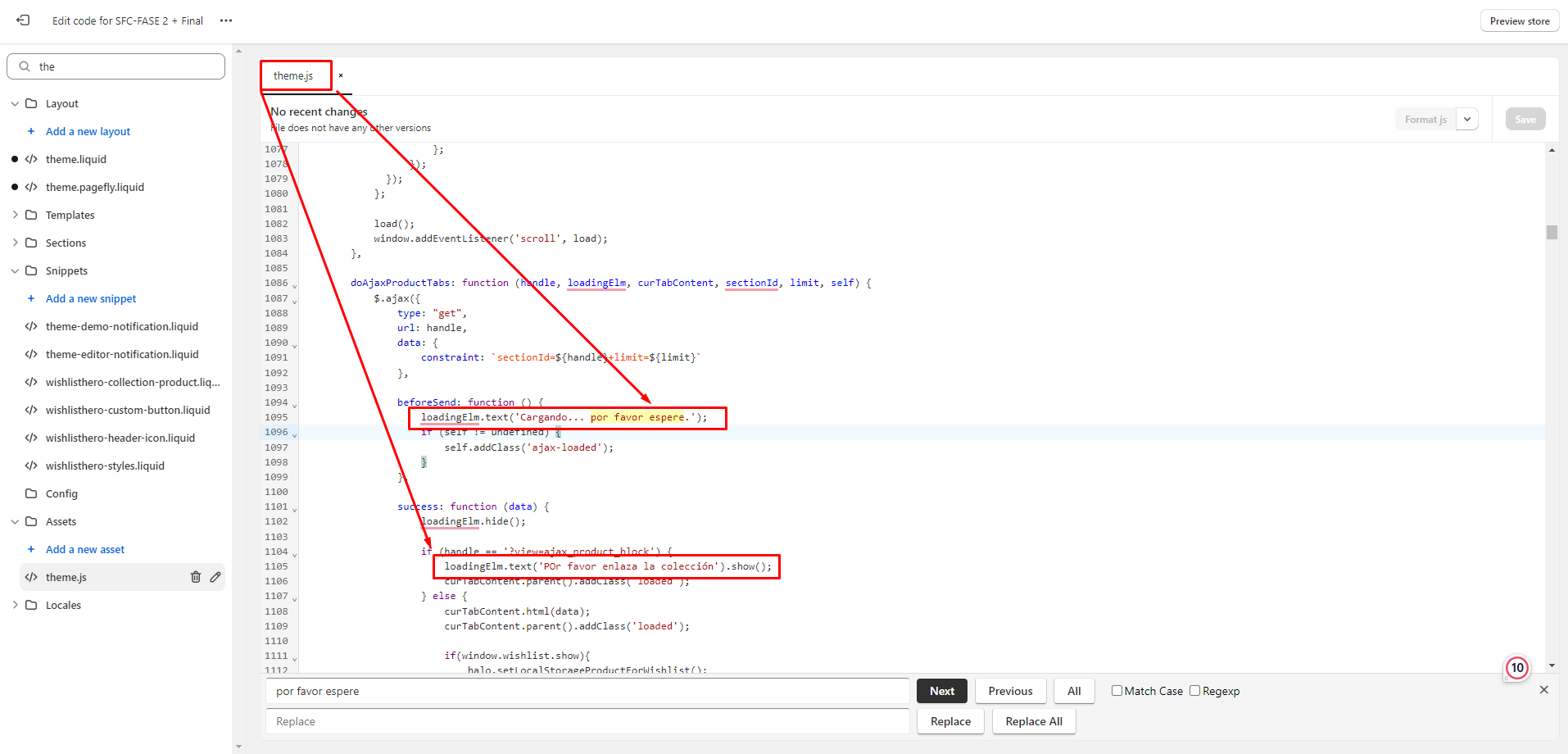Expand the Templates folder

(15, 215)
